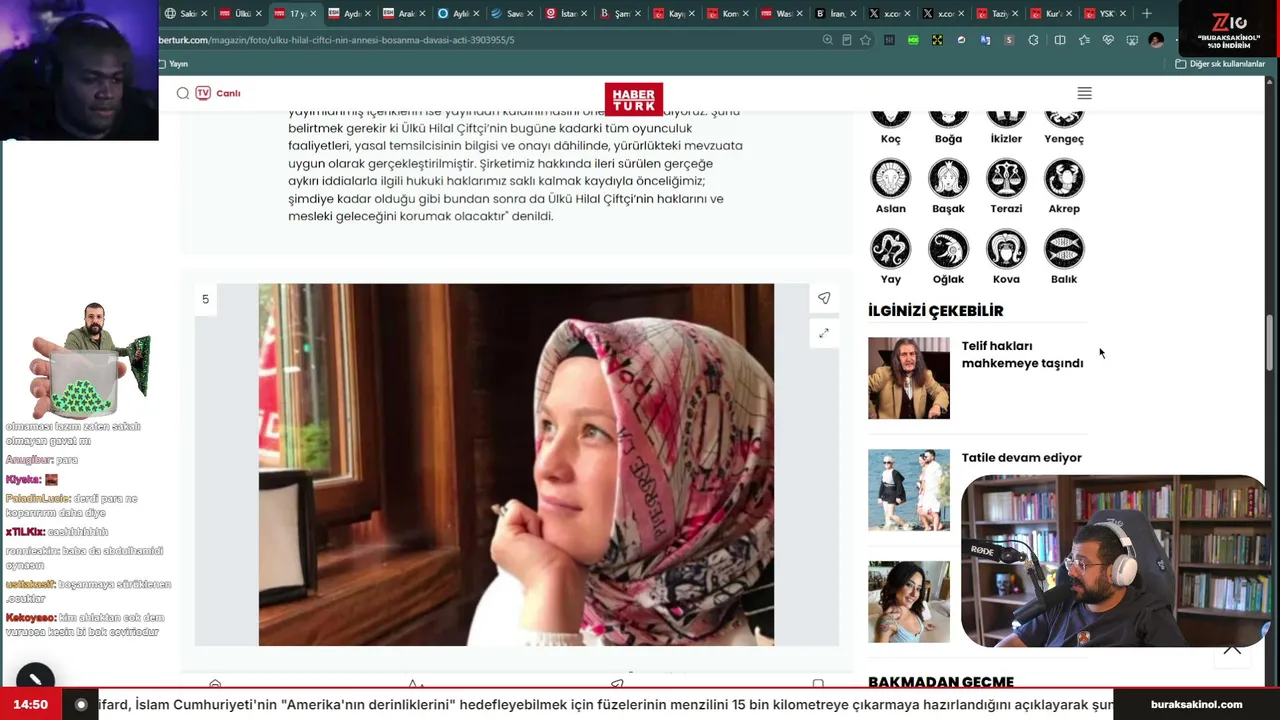Switch to the 'Kur' browser tab
Screen dimensions: 1280x720
point(1052,14)
